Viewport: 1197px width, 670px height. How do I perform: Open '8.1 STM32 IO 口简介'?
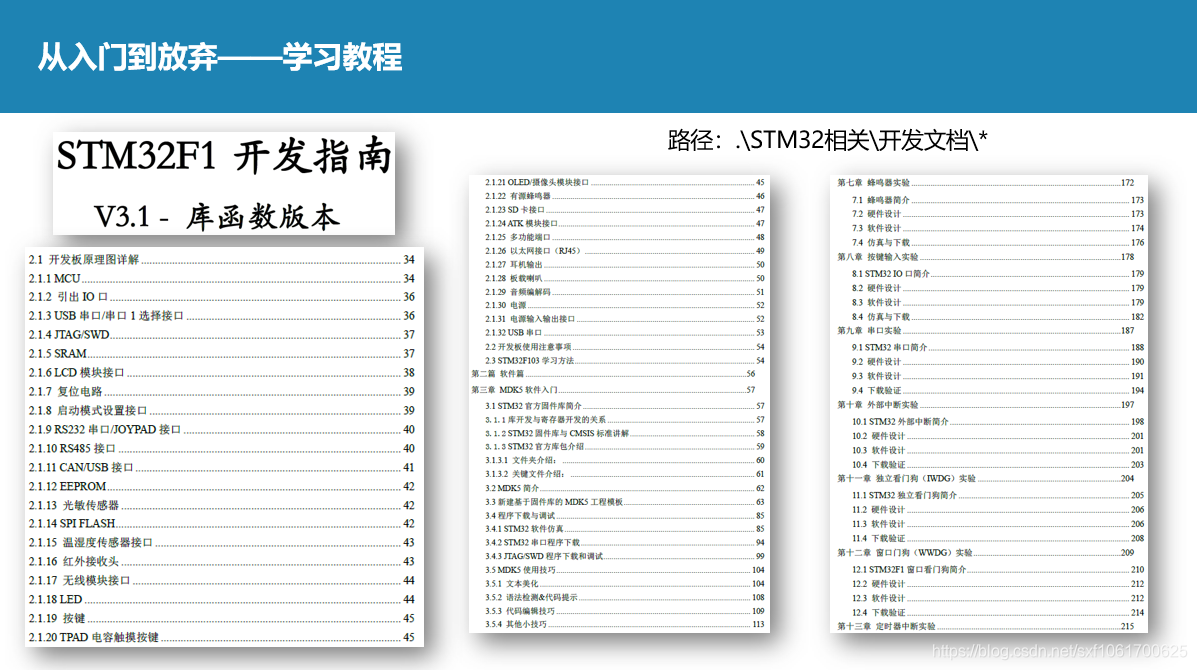tap(998, 274)
